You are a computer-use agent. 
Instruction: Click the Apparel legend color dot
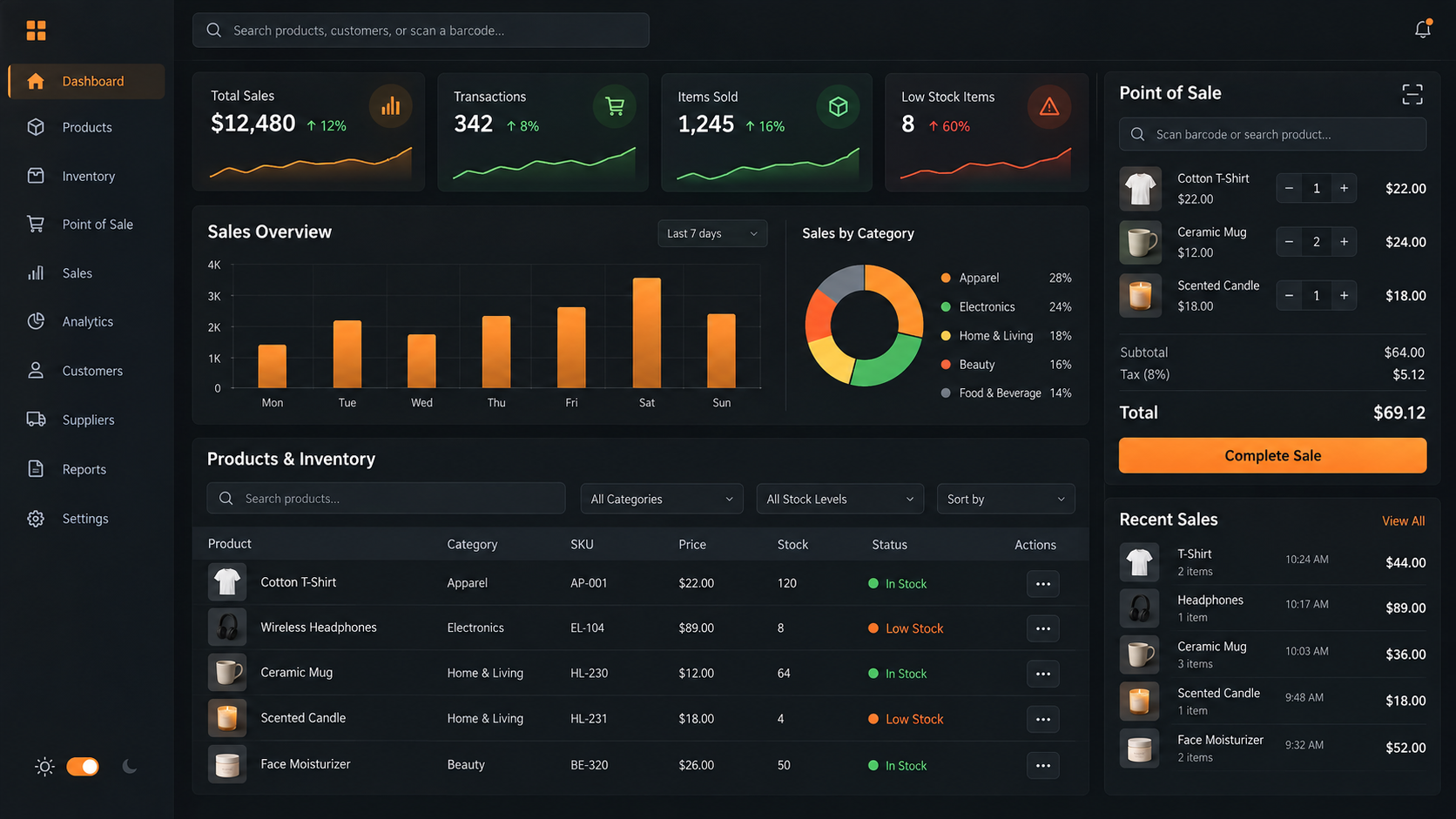[946, 278]
